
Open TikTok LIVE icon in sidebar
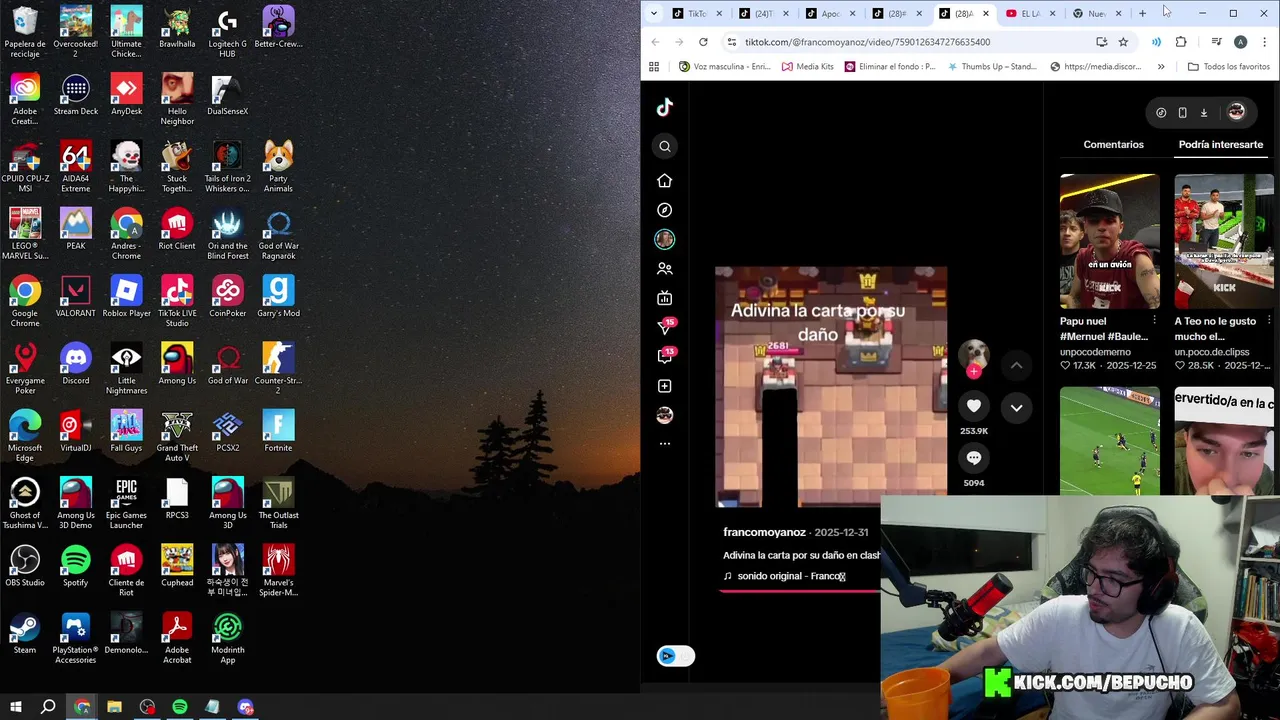(x=665, y=298)
